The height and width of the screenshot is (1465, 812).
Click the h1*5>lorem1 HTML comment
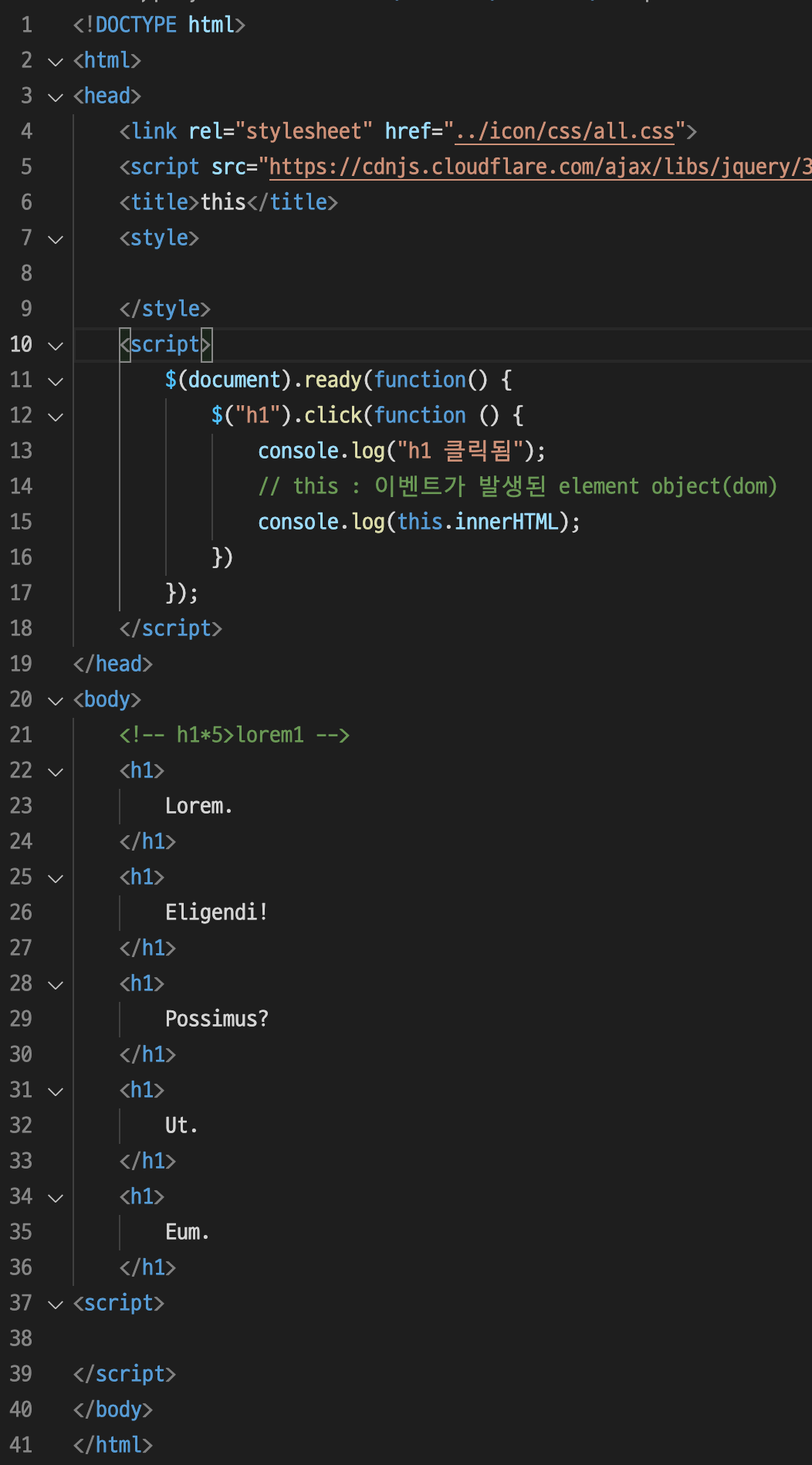(x=235, y=735)
